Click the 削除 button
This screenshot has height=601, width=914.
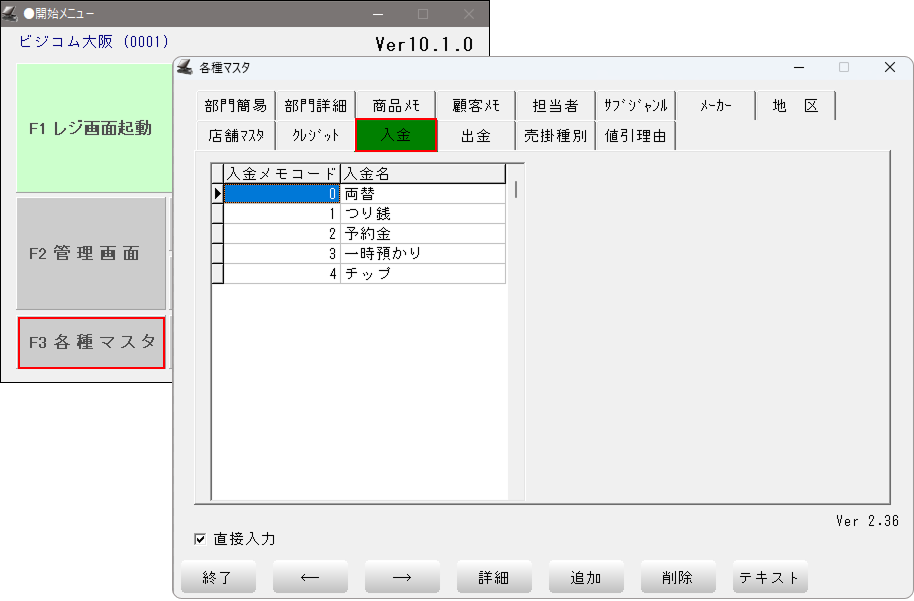click(678, 577)
